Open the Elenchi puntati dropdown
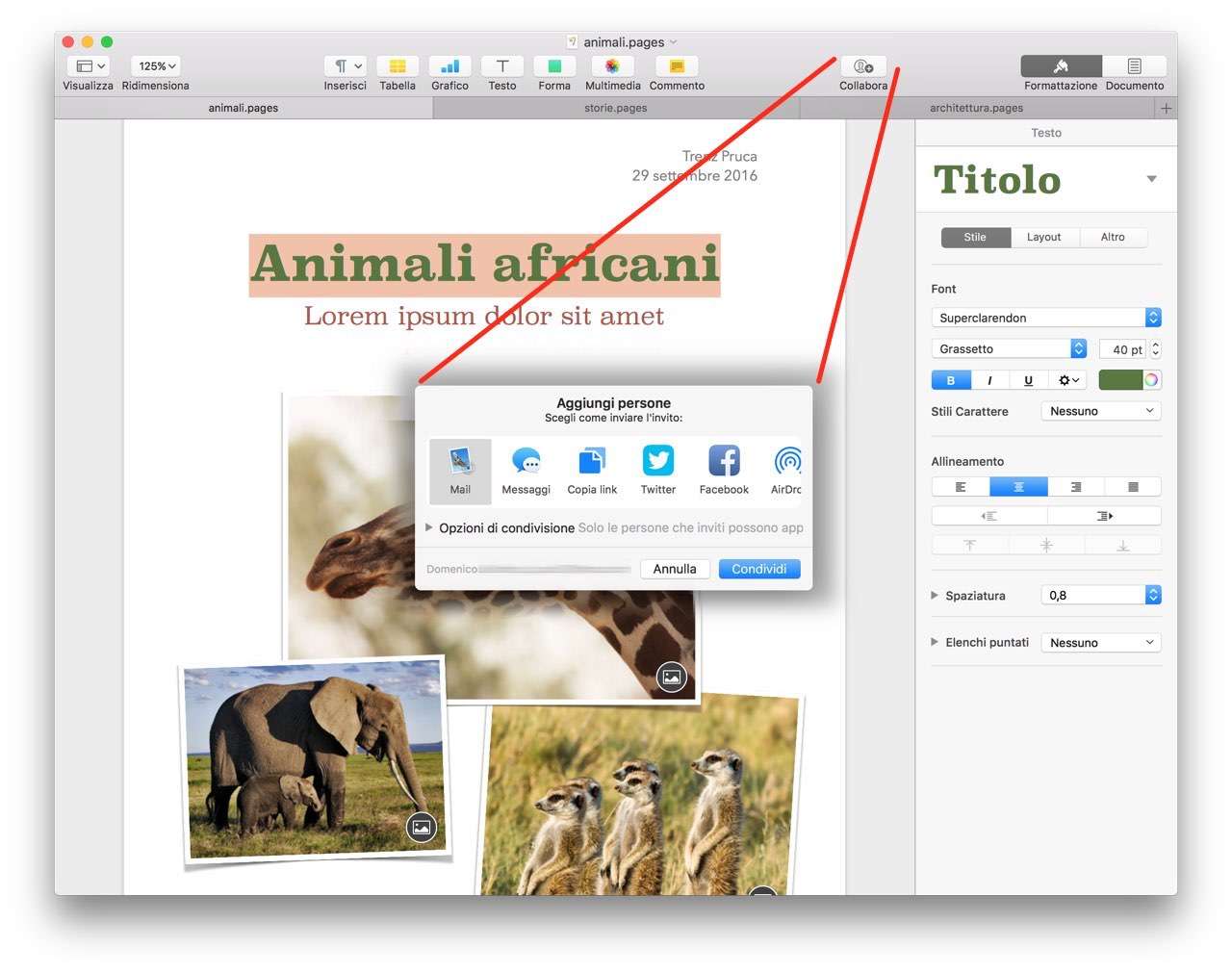The height and width of the screenshot is (973, 1232). point(1101,643)
